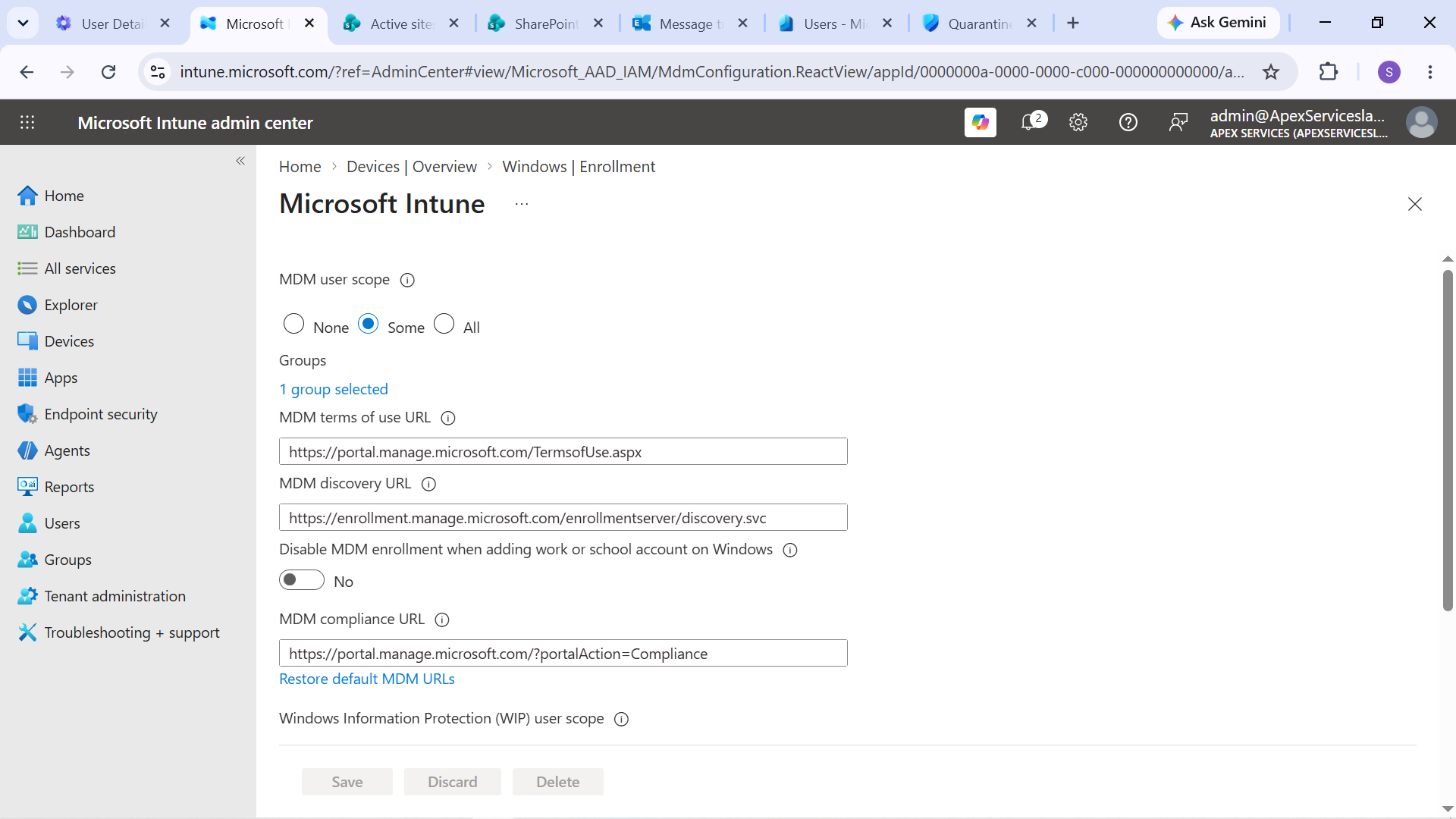This screenshot has height=819, width=1456.
Task: Switch to the Quarantine browser tab
Action: point(980,24)
